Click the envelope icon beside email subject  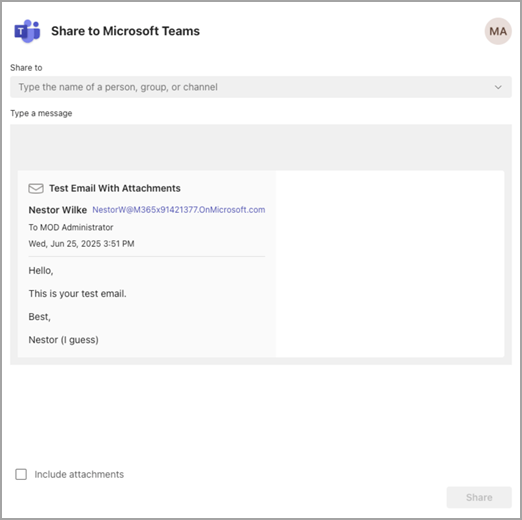click(x=36, y=188)
